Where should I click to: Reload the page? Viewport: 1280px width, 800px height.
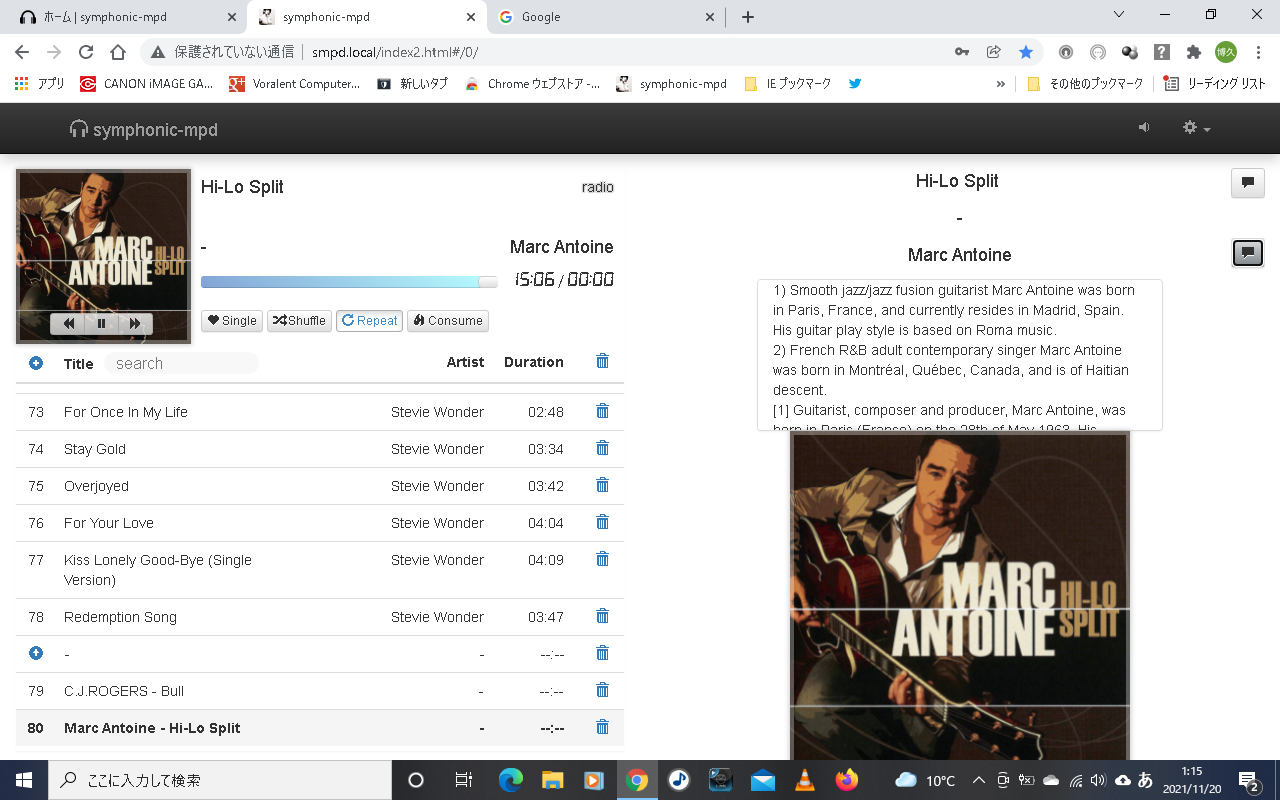click(x=86, y=52)
